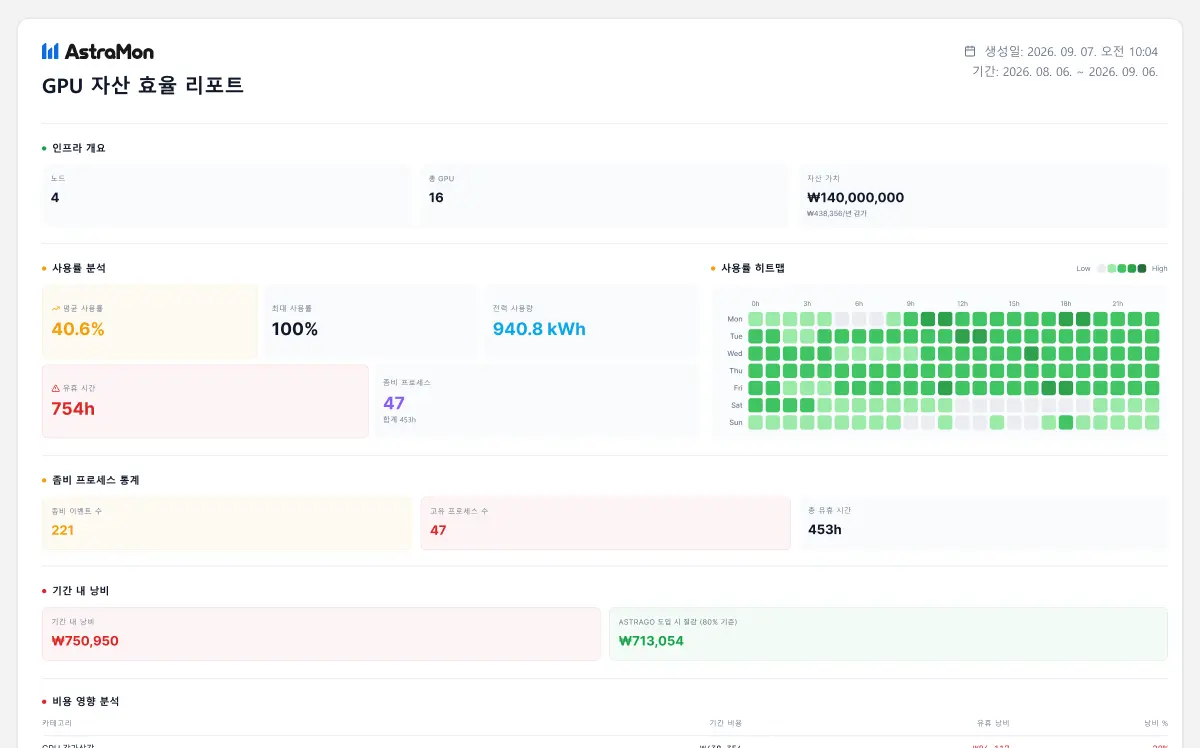The width and height of the screenshot is (1200, 748).
Task: Click the Tue 12h heatmap cell
Action: pos(962,336)
